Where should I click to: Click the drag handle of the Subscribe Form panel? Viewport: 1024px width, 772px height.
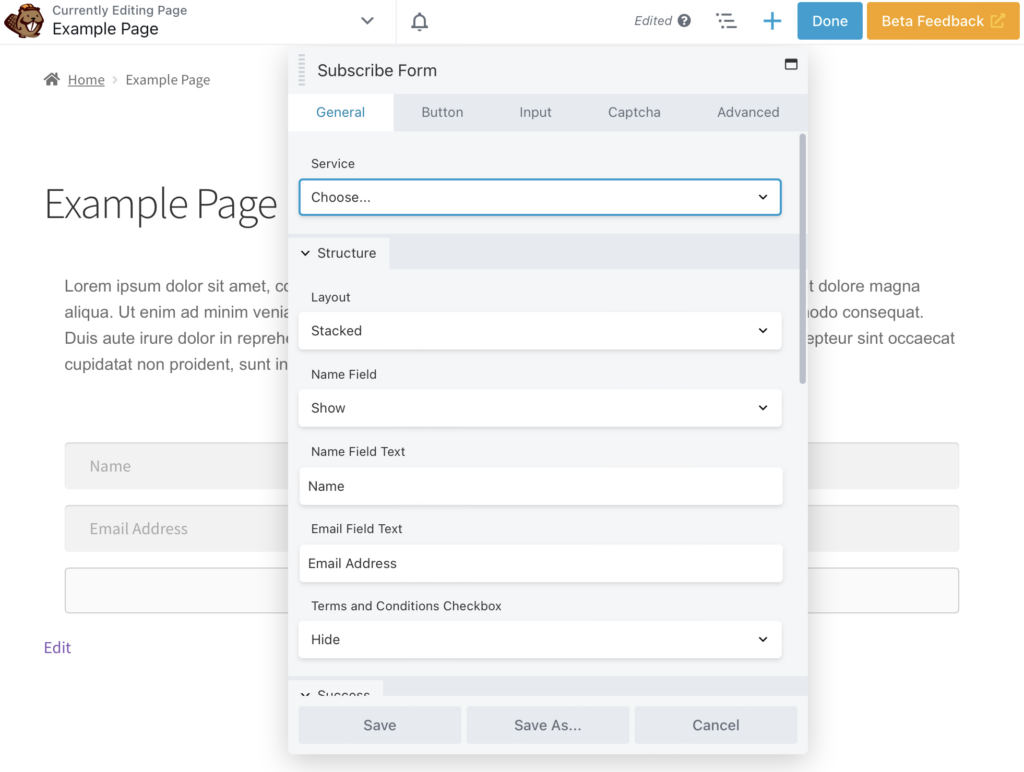click(x=300, y=70)
